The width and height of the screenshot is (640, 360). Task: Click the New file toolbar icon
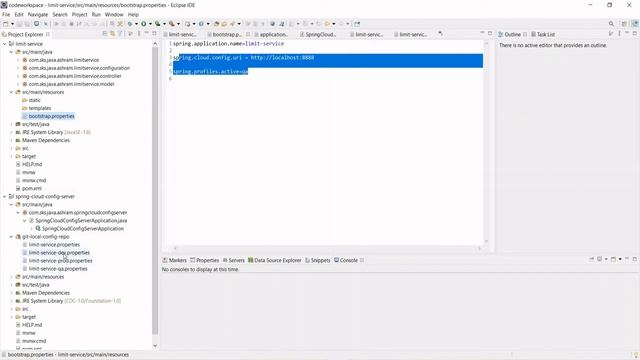pyautogui.click(x=6, y=24)
